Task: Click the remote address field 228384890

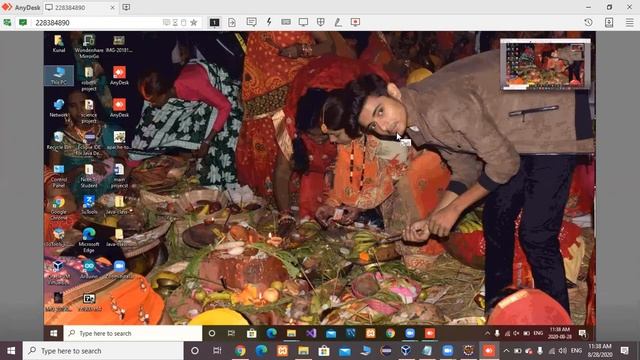Action: pos(98,22)
